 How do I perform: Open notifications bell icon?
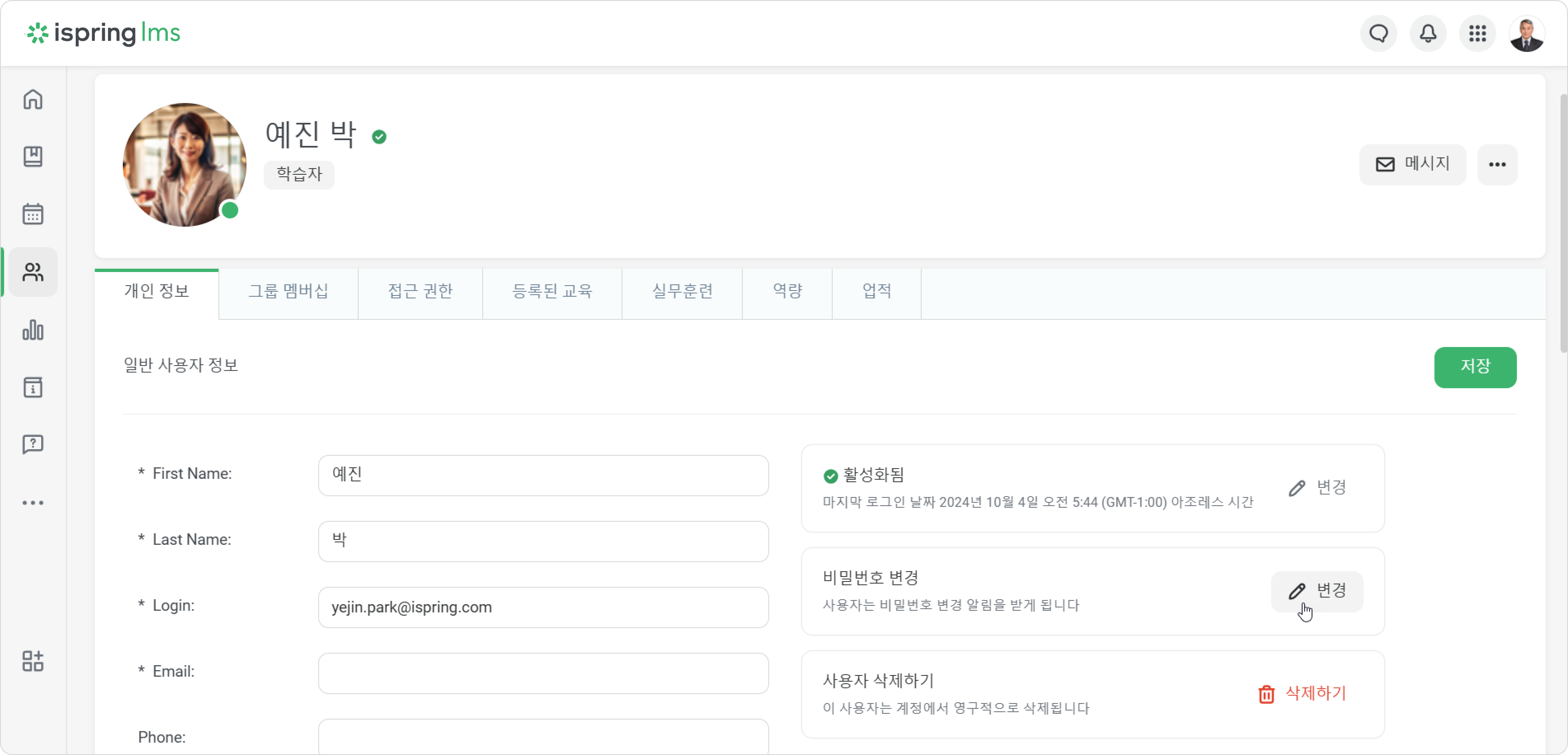point(1428,33)
